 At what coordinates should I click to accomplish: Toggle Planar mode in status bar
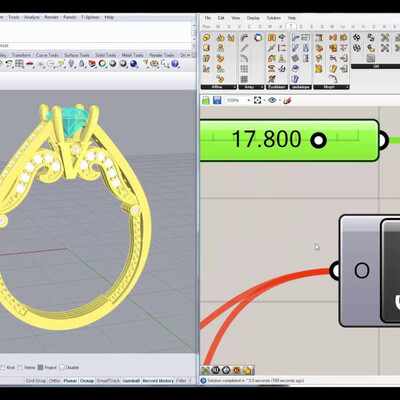(x=70, y=381)
